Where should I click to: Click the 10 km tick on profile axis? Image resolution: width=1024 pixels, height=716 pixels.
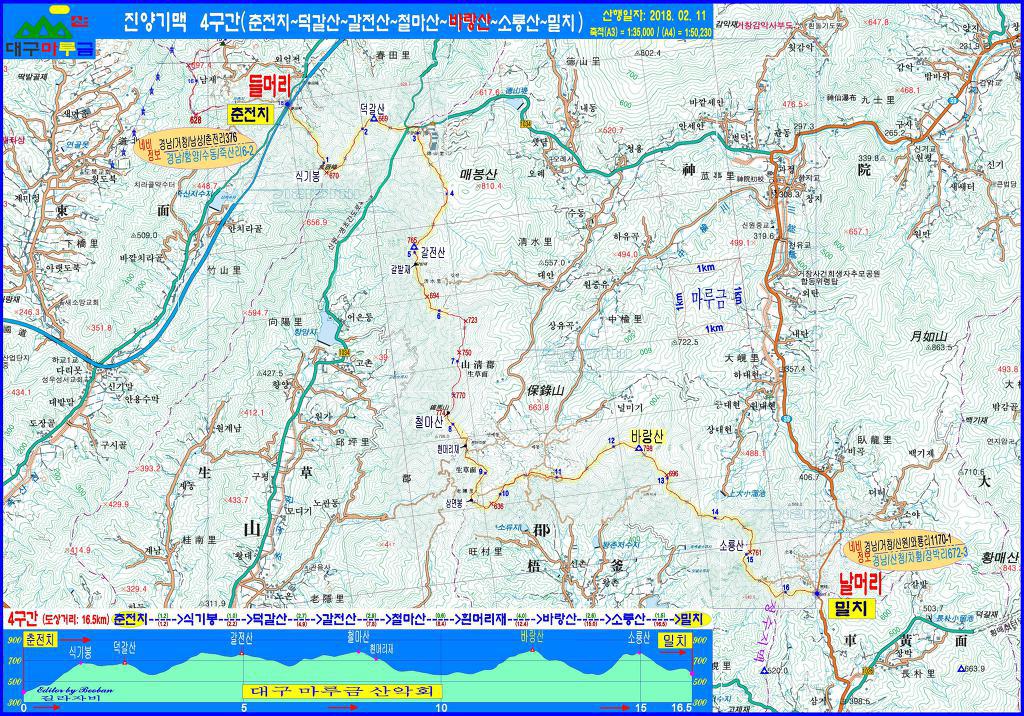[x=441, y=708]
